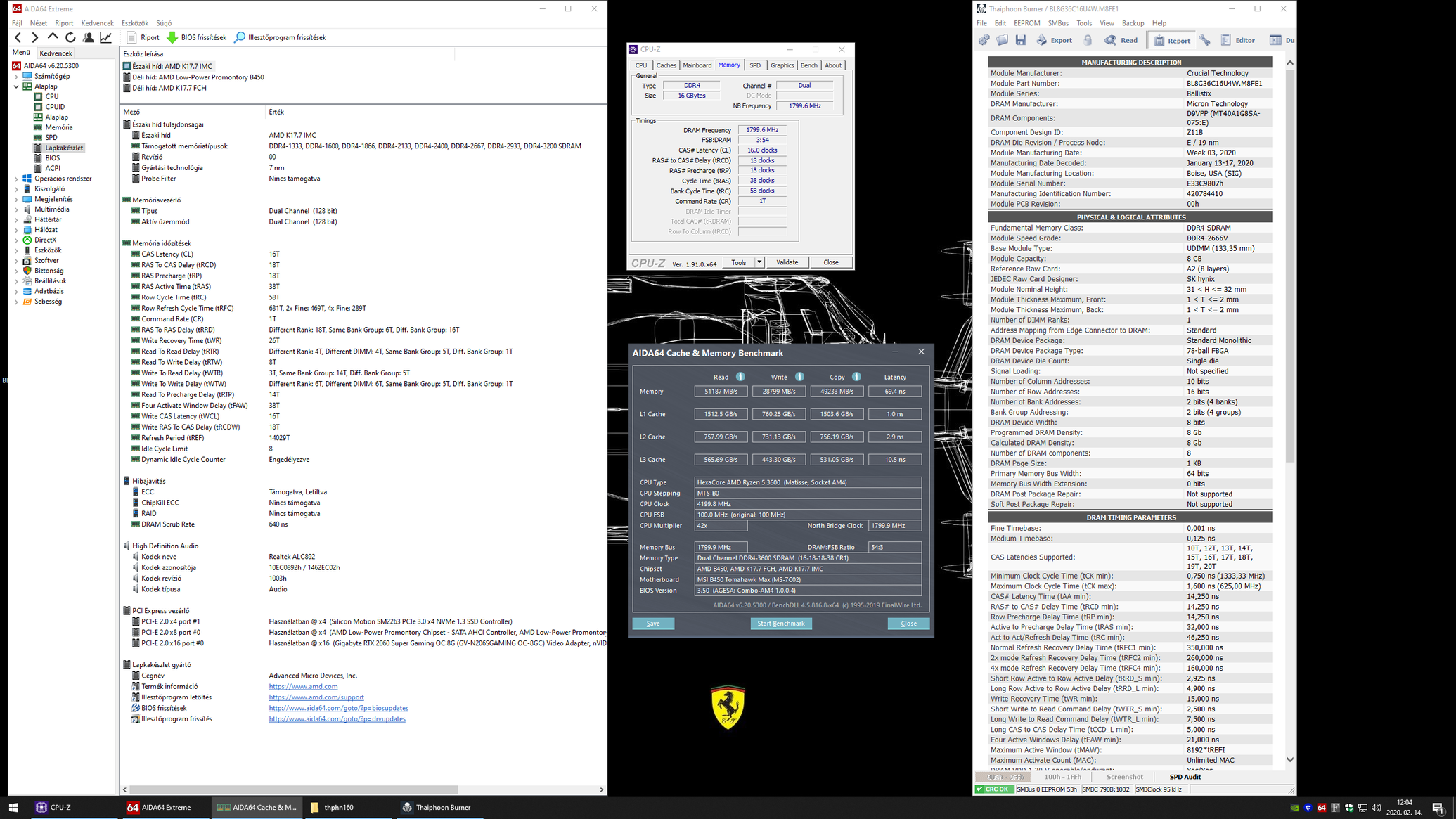Open the EEPROM menu in Thaiphoon Burner
The image size is (1456, 819).
click(1026, 23)
